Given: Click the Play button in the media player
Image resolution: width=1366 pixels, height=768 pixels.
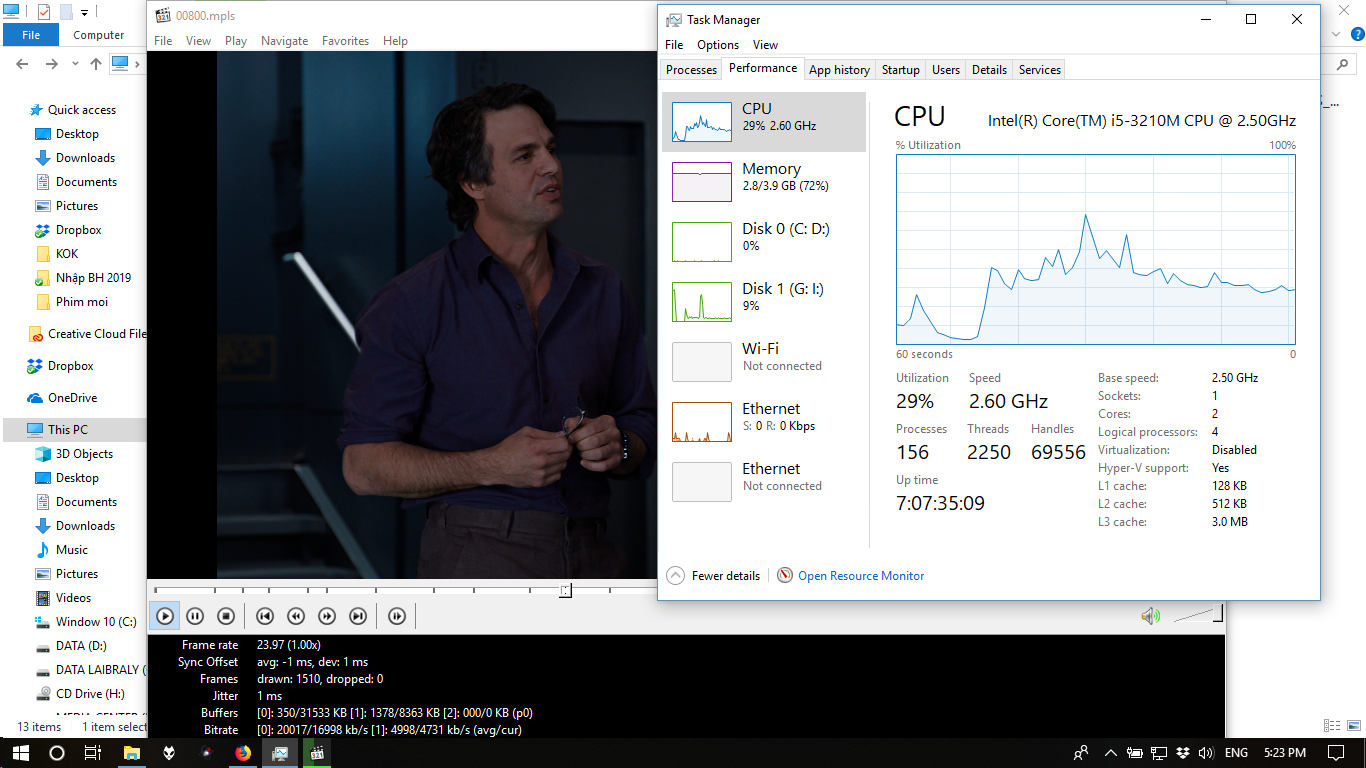Looking at the screenshot, I should point(165,616).
